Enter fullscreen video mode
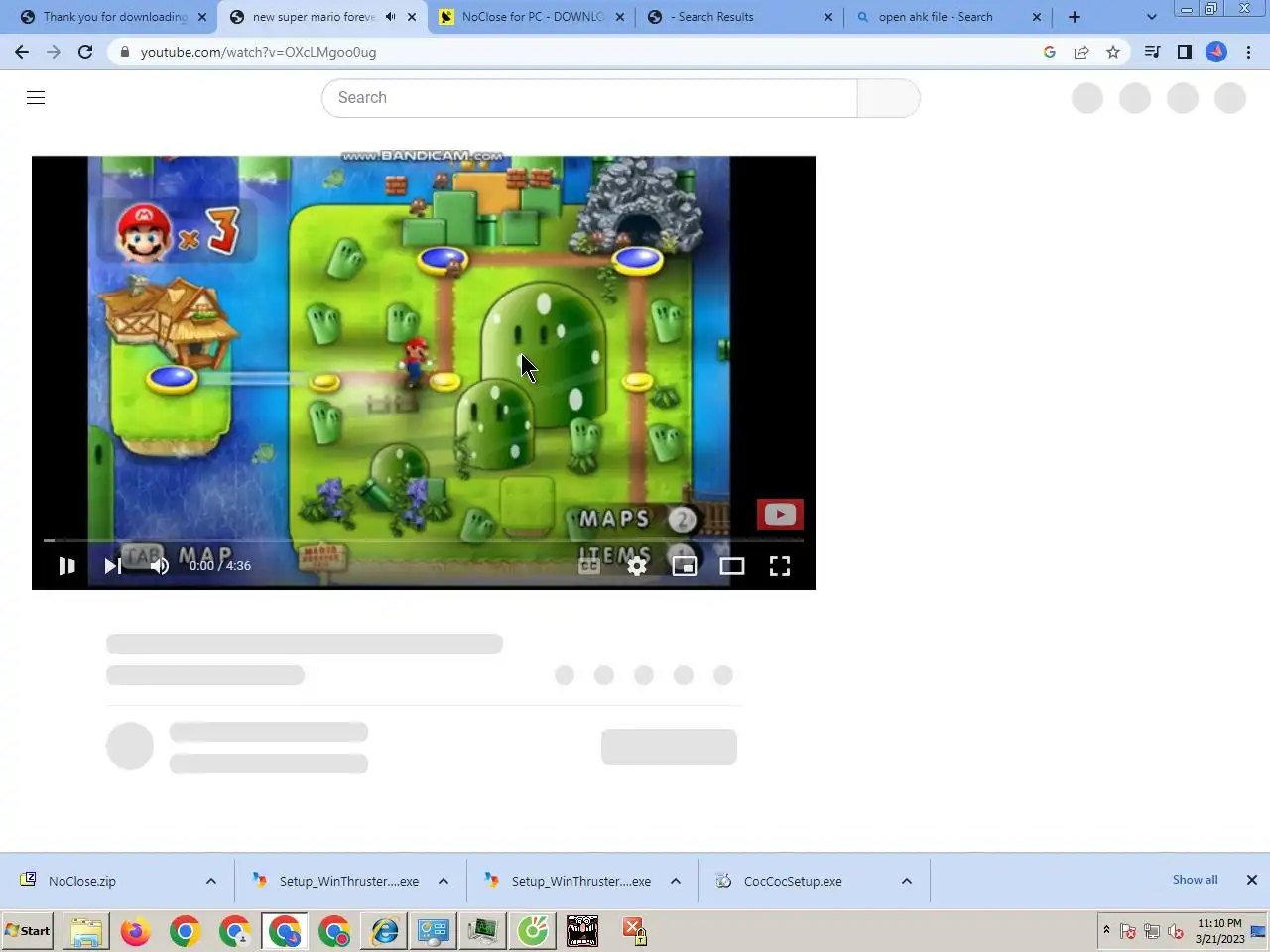The width and height of the screenshot is (1270, 952). [780, 566]
